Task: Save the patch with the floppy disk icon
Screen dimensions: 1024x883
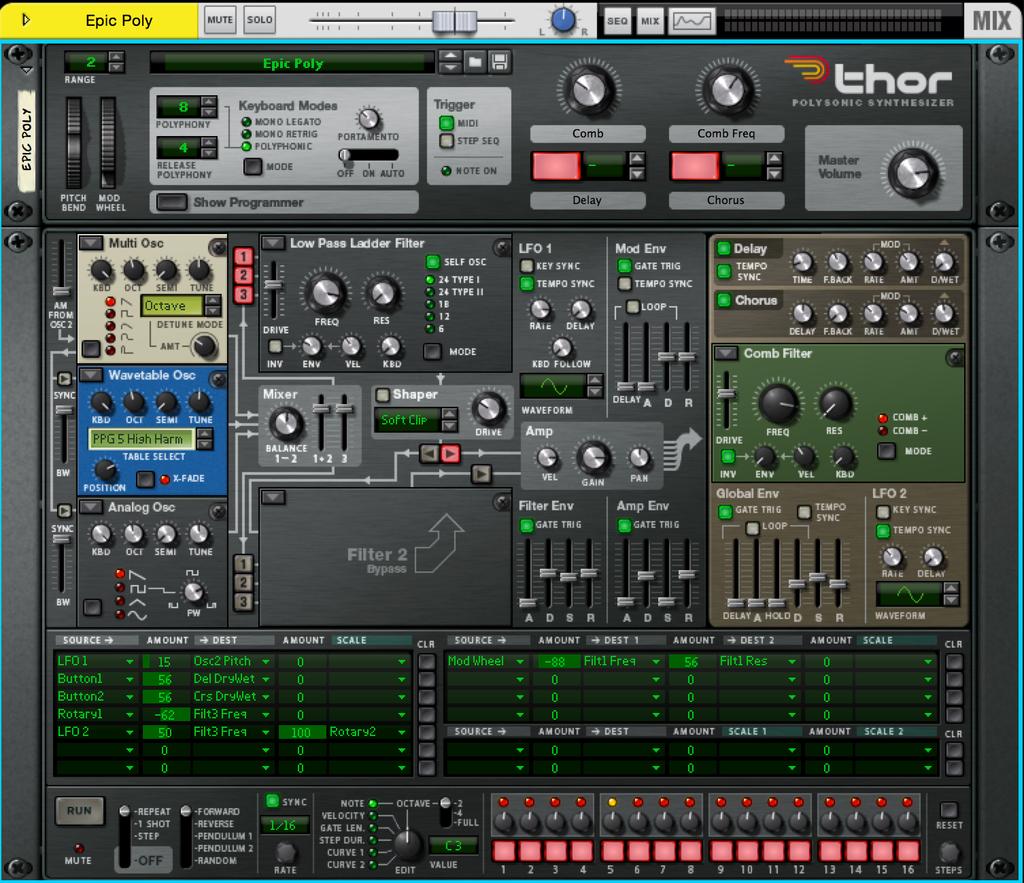Action: (500, 63)
